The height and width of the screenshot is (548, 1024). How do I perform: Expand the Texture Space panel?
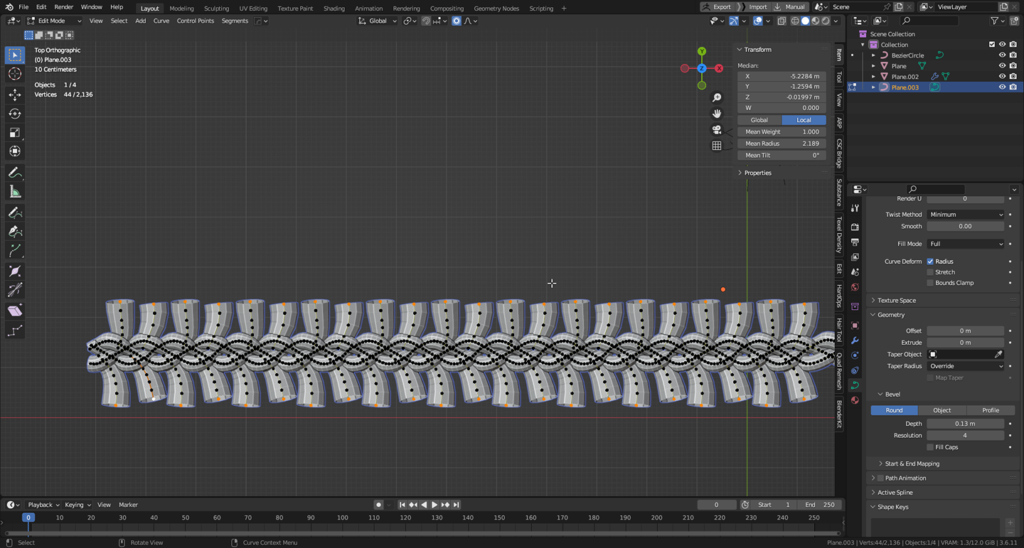point(896,300)
